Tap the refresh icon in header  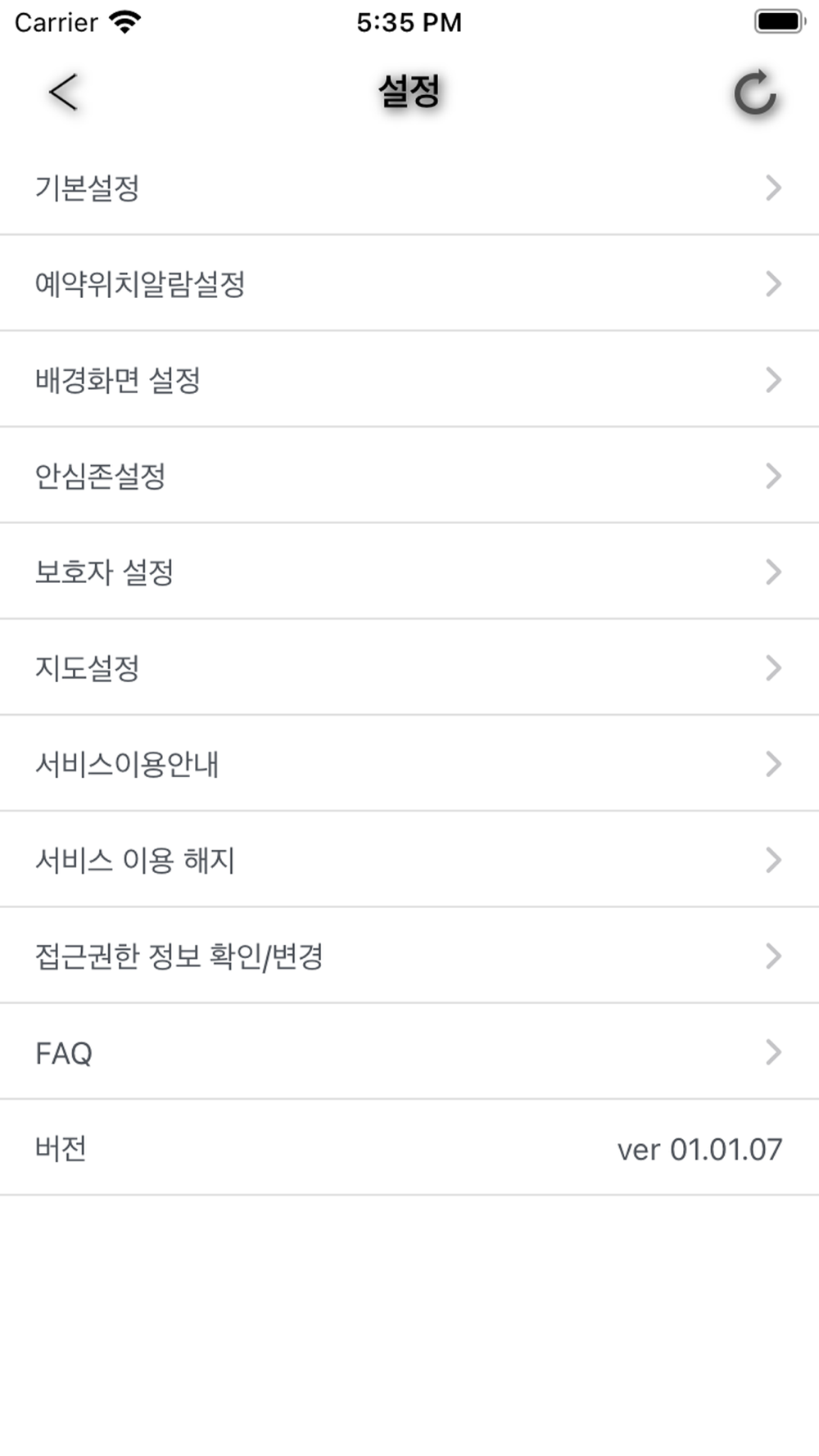coord(755,93)
